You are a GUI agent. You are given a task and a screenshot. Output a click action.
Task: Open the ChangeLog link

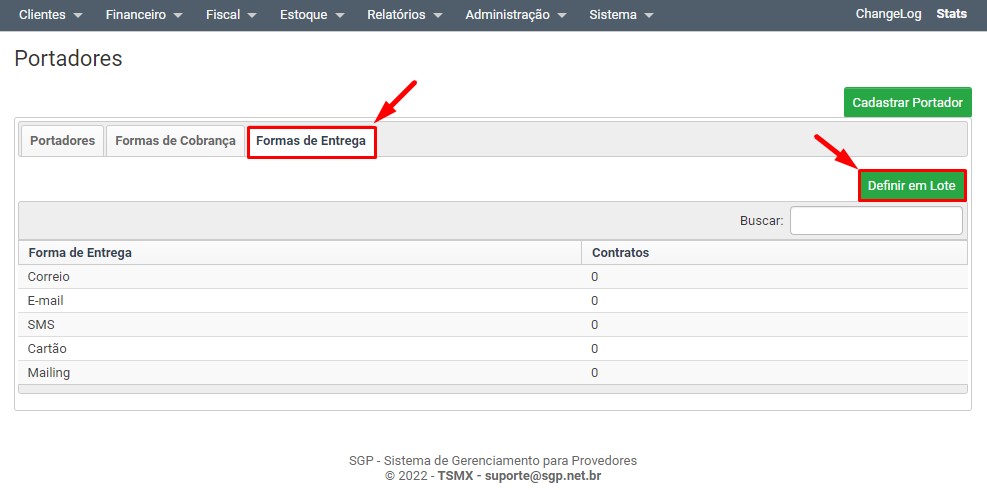pos(888,15)
